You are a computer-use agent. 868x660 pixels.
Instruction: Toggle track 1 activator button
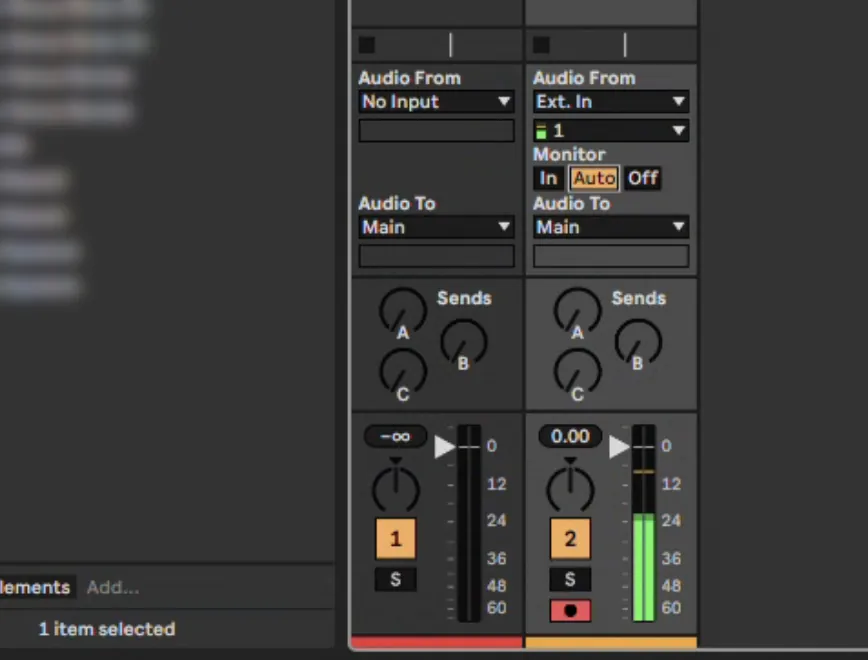point(395,539)
